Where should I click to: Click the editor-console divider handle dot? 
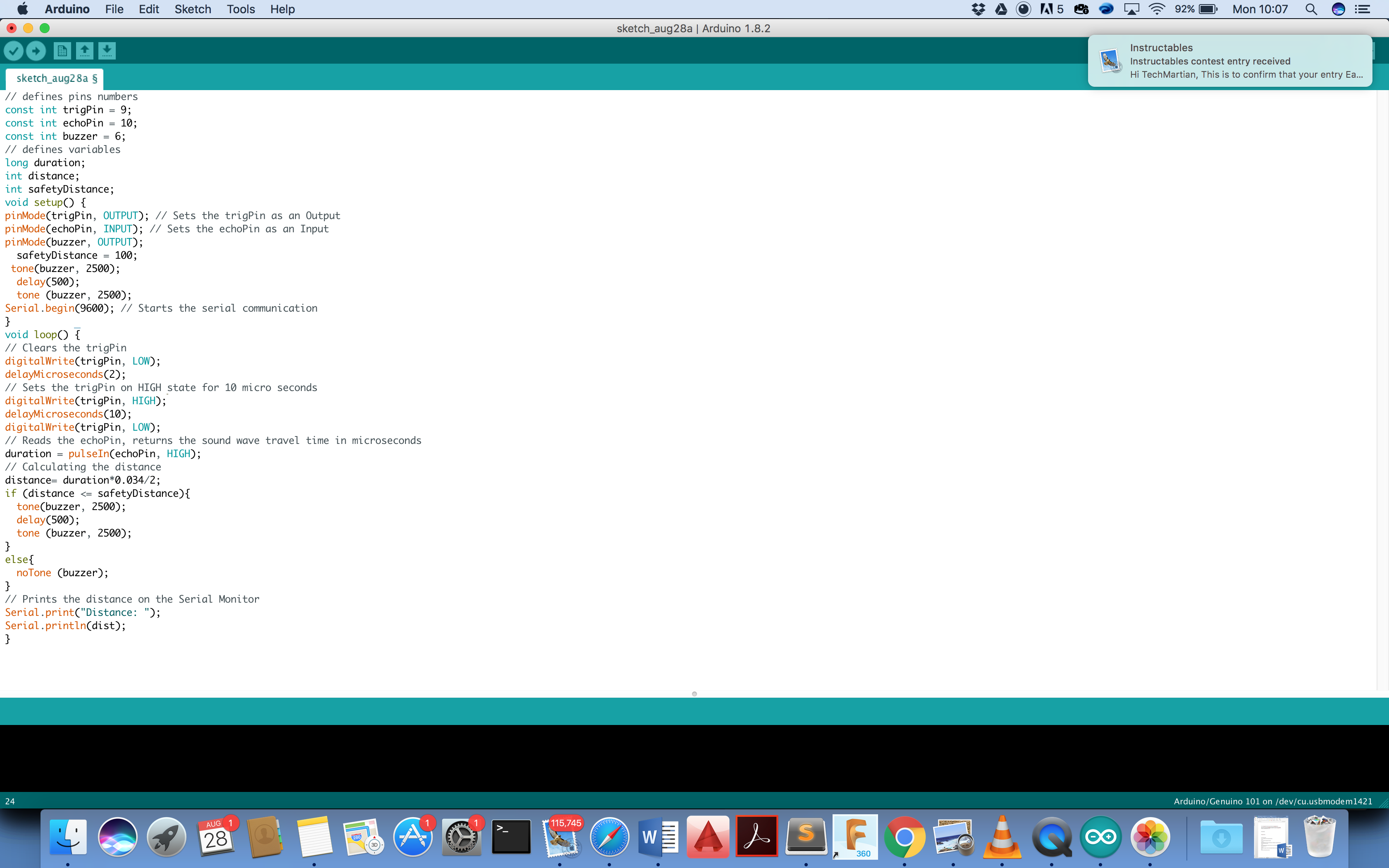694,694
